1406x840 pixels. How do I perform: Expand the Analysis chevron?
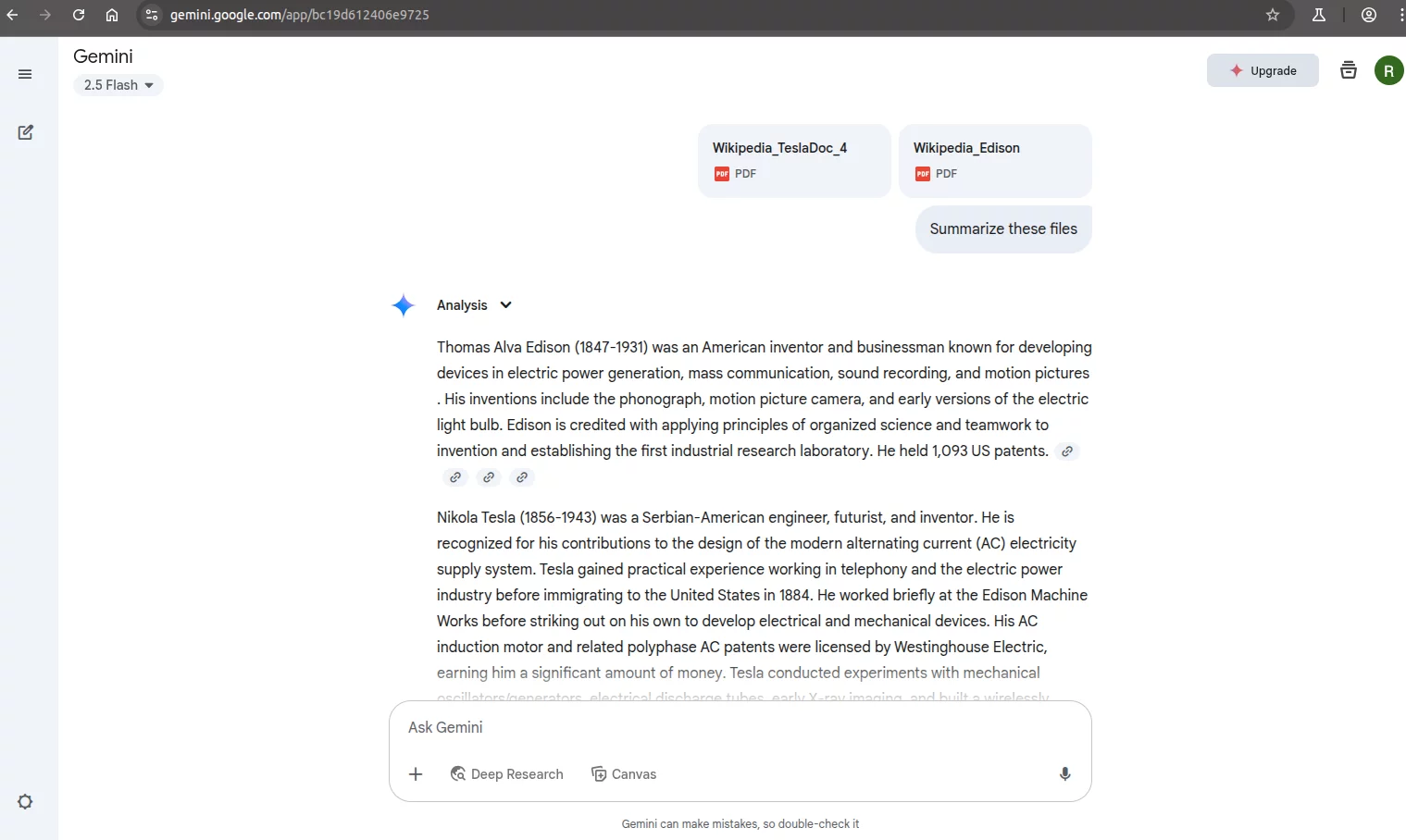point(505,305)
